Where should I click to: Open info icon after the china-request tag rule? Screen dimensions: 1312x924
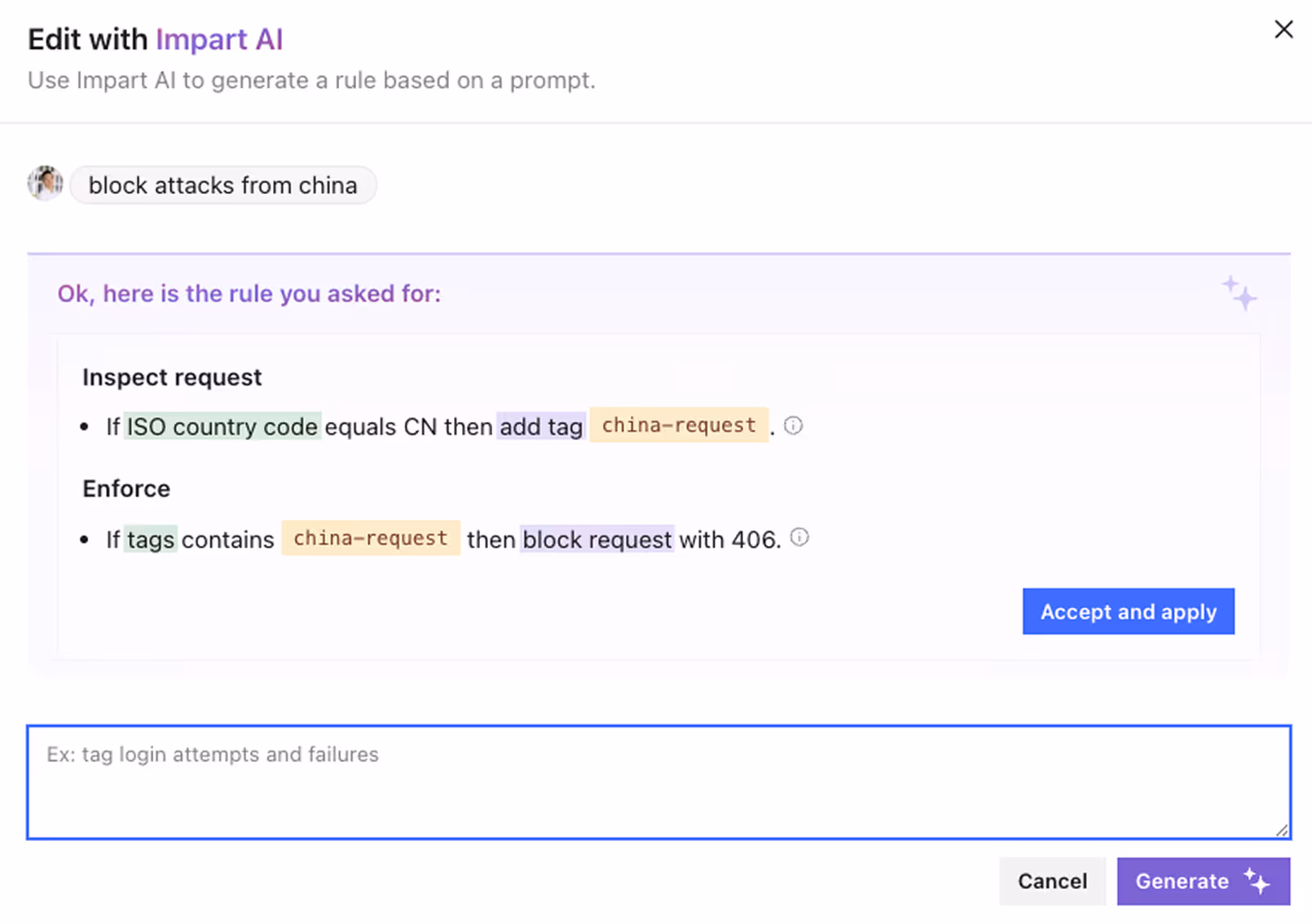coord(793,425)
